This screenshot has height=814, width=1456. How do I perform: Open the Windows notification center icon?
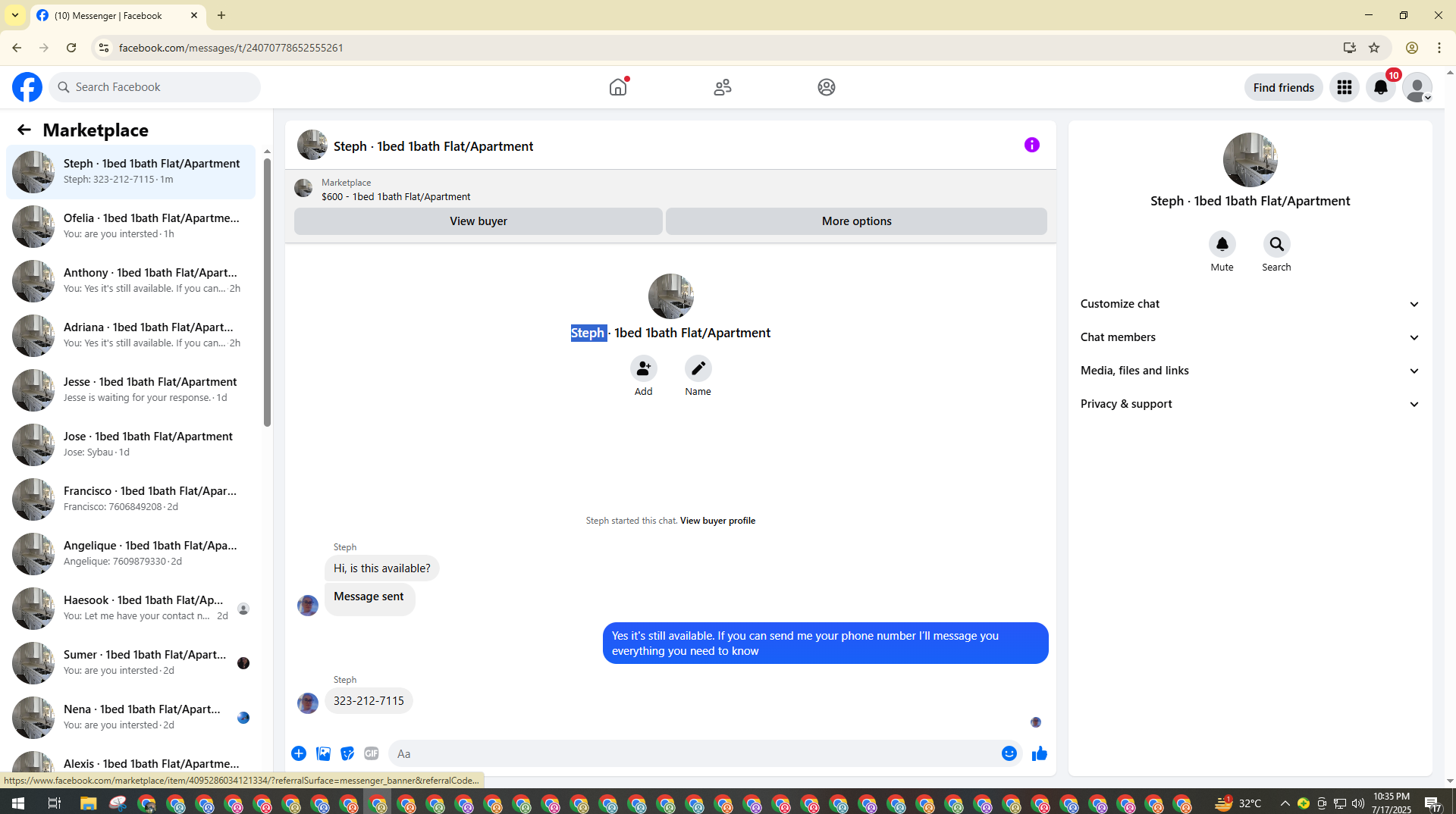pyautogui.click(x=1432, y=803)
